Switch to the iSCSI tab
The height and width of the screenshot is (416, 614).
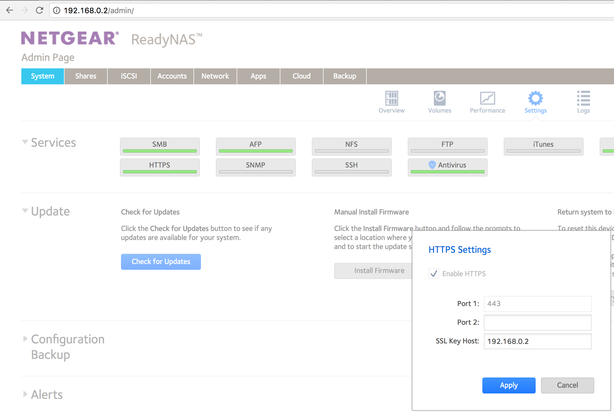point(129,76)
